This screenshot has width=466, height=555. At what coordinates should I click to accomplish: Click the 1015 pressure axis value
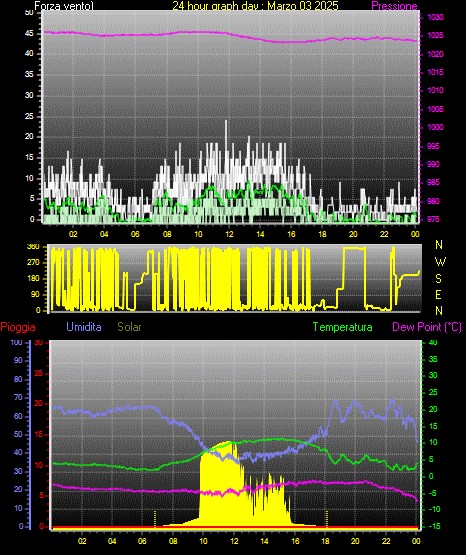(435, 72)
